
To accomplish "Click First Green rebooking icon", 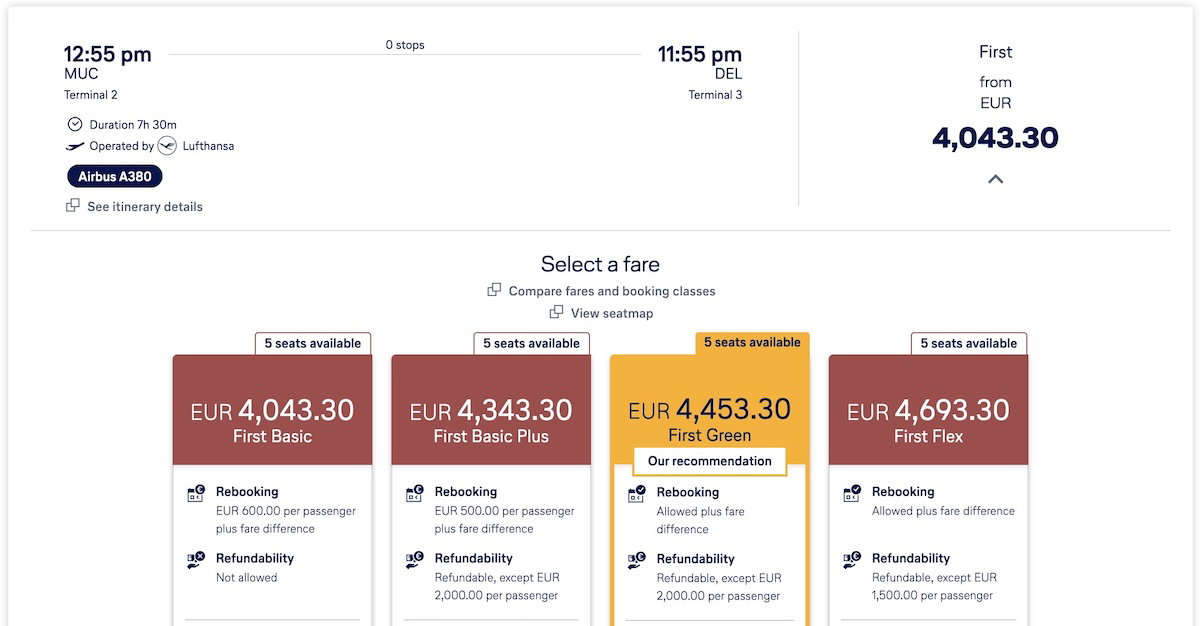I will click(638, 494).
